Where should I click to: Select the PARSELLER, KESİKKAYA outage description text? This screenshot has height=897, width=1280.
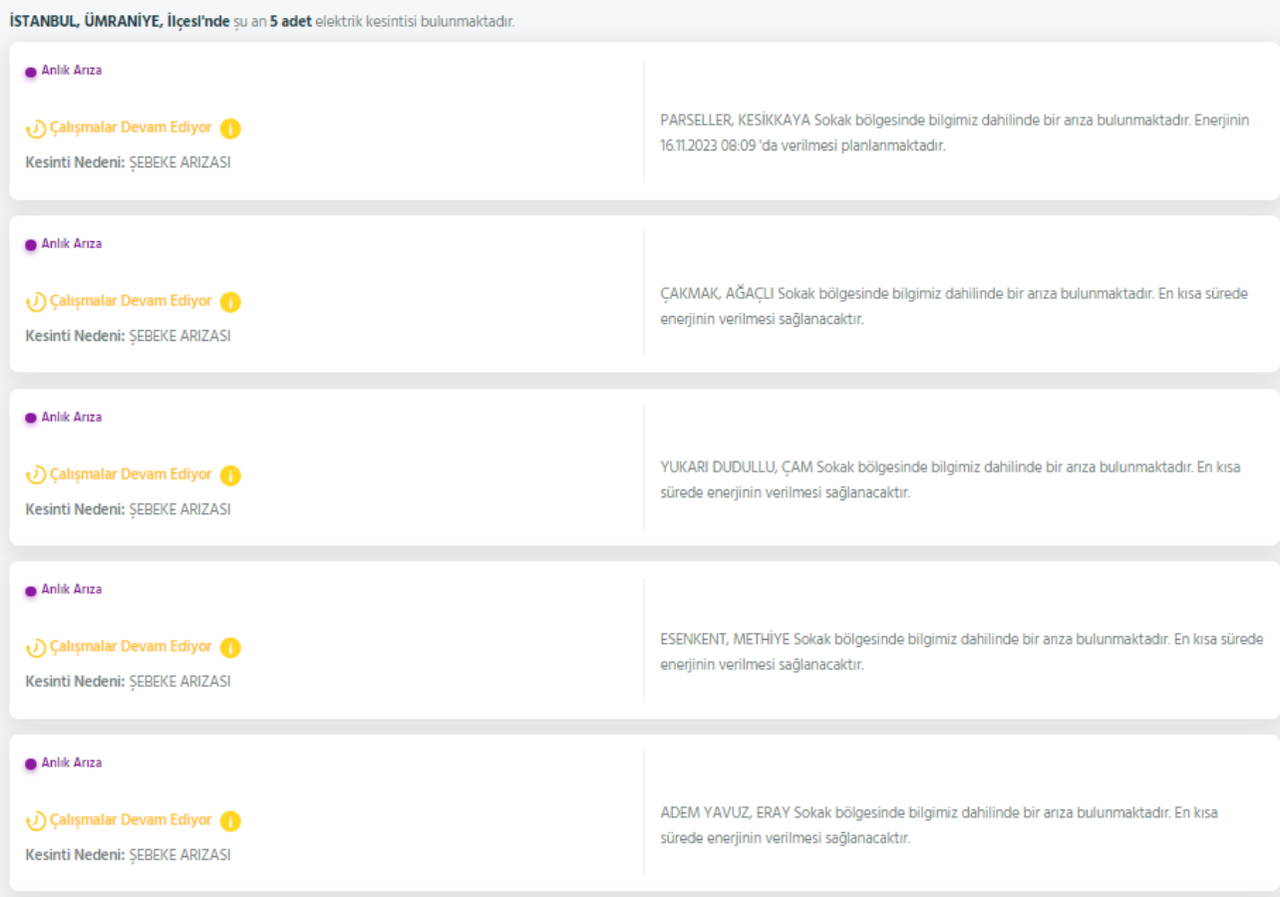click(x=954, y=132)
